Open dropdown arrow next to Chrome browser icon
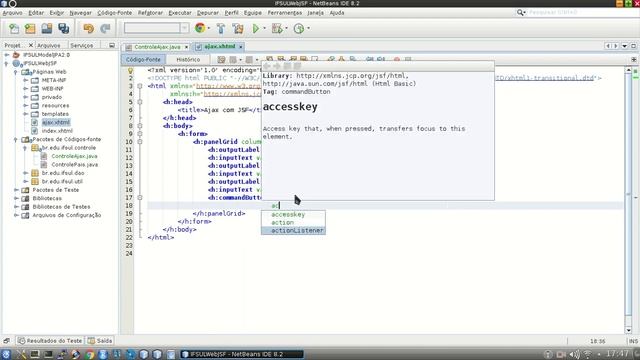Viewport: 640px width, 360px height. click(x=209, y=29)
